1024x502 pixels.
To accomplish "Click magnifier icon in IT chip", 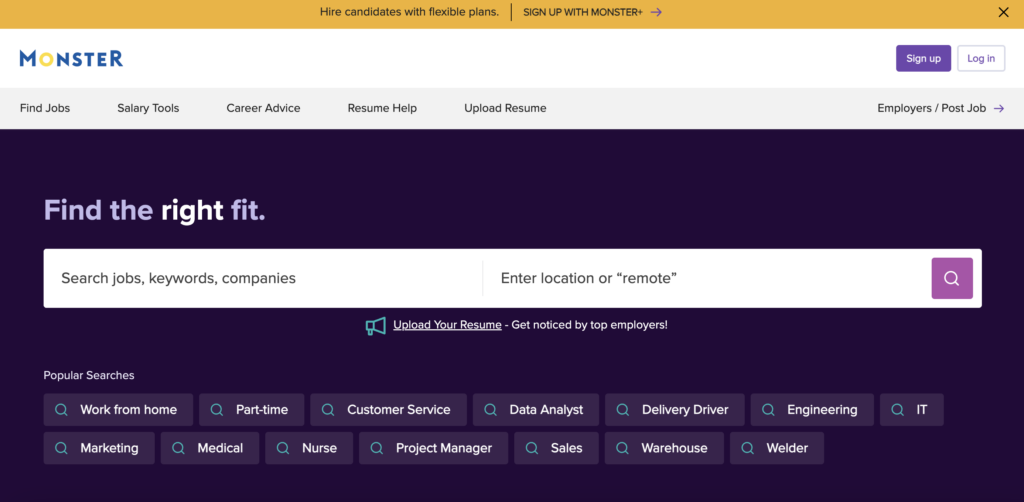I will coord(898,410).
